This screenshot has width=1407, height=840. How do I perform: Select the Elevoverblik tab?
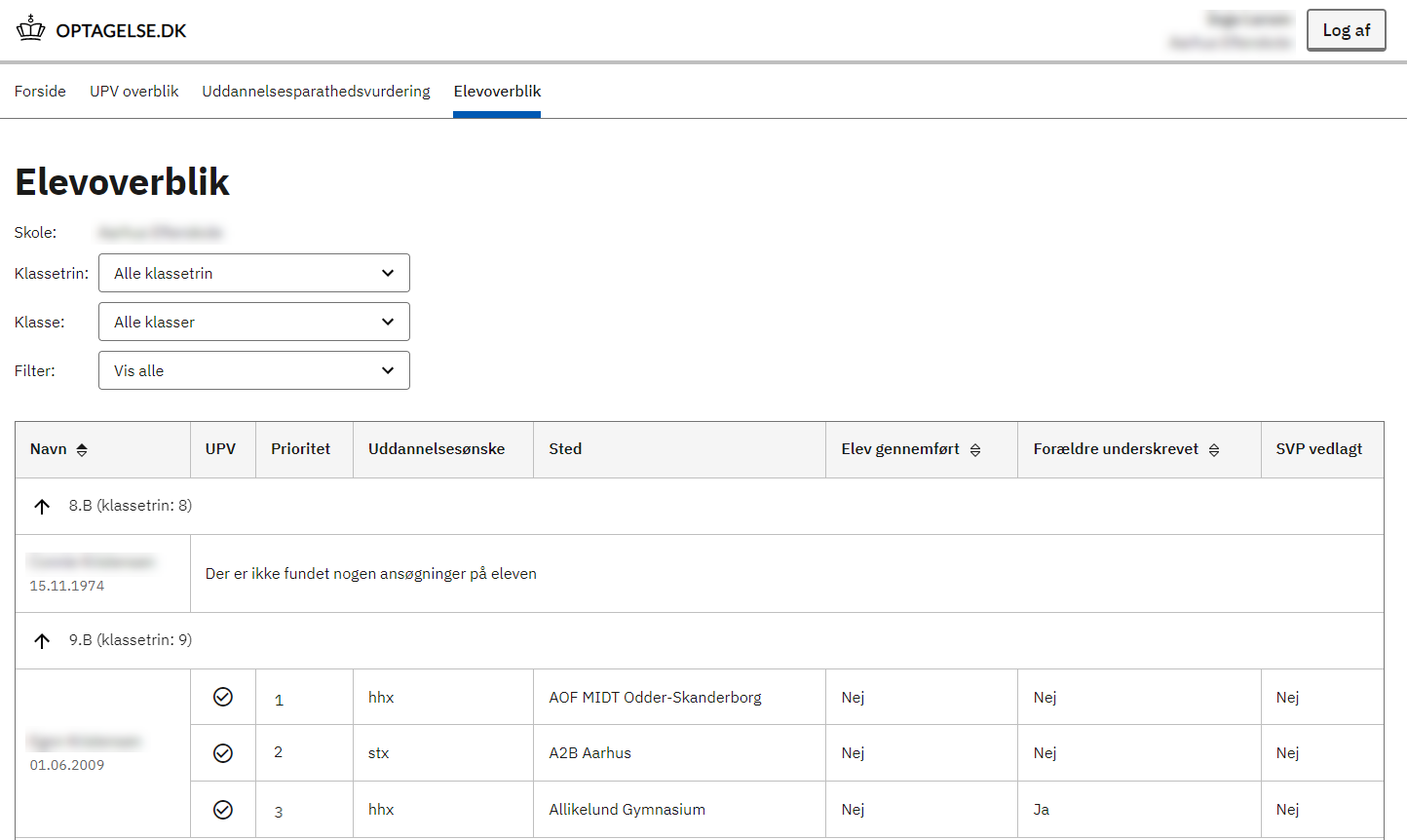click(497, 91)
